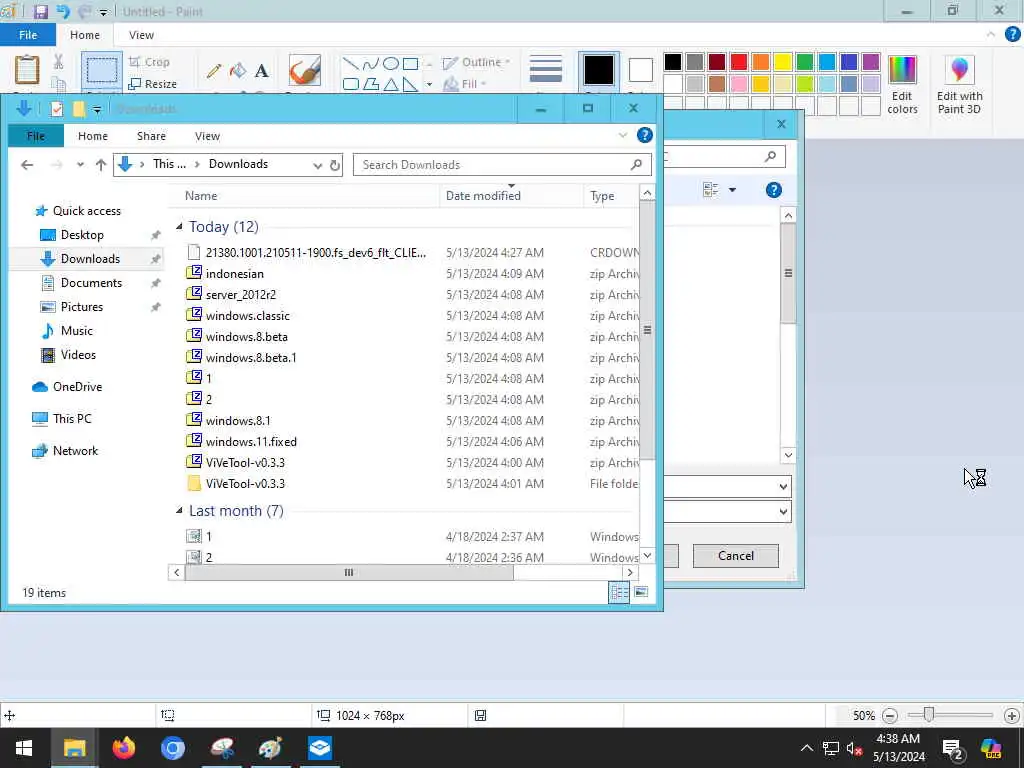Go up one folder level in Explorer
This screenshot has width=1024, height=768.
(x=101, y=165)
